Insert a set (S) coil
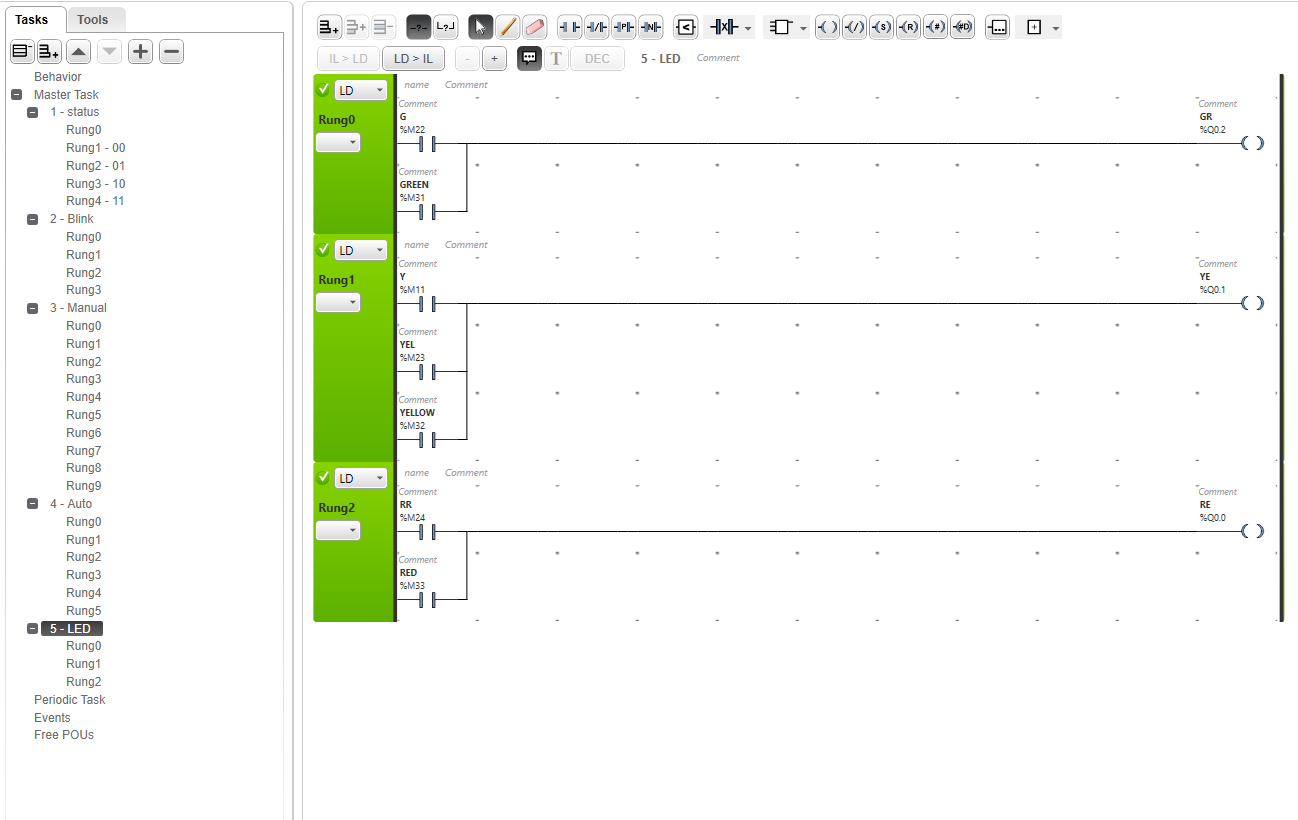Screen dimensions: 1298x820 click(881, 27)
